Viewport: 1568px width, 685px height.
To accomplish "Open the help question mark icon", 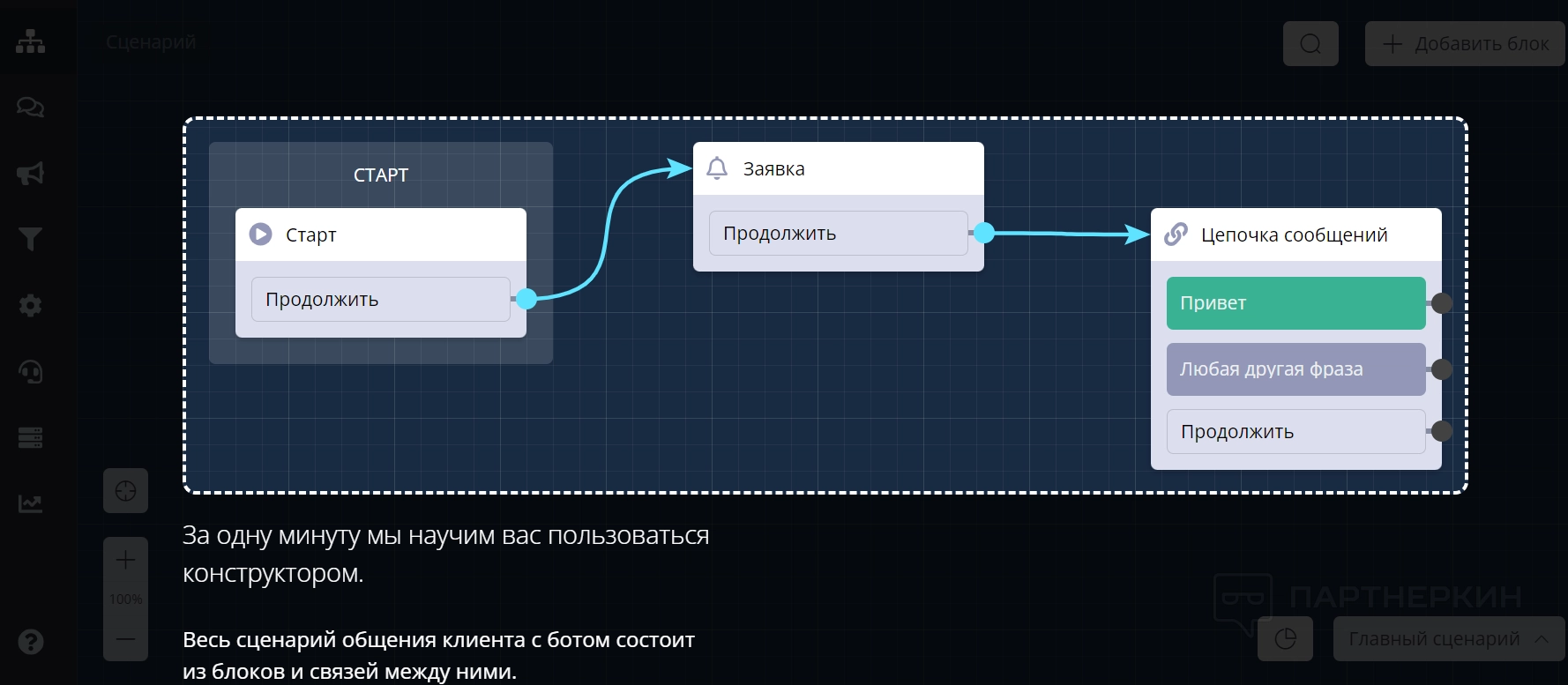I will (31, 642).
